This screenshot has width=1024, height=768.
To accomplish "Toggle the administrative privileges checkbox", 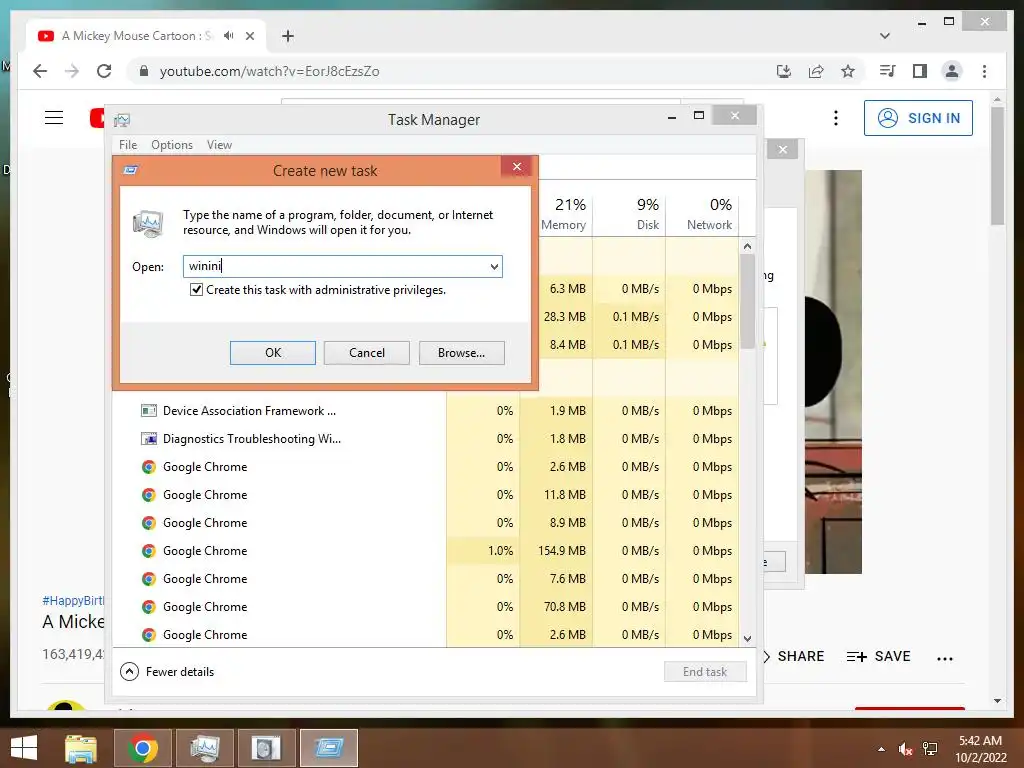I will [196, 289].
